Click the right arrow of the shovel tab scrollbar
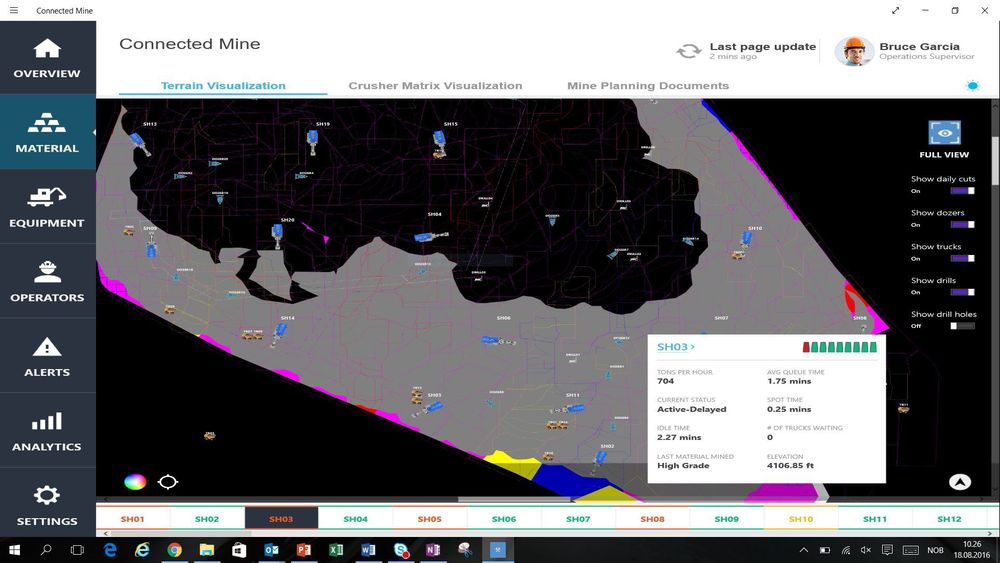This screenshot has height=563, width=1000. (x=990, y=533)
